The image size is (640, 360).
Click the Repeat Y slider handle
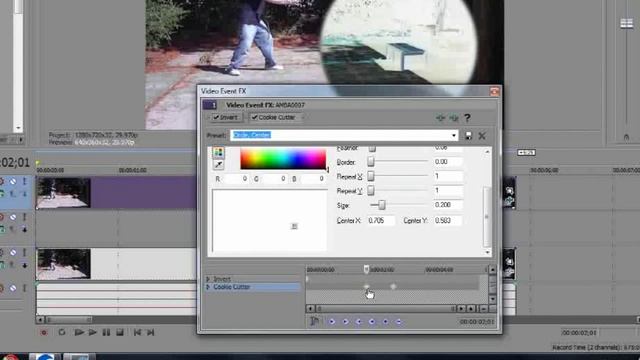(371, 191)
